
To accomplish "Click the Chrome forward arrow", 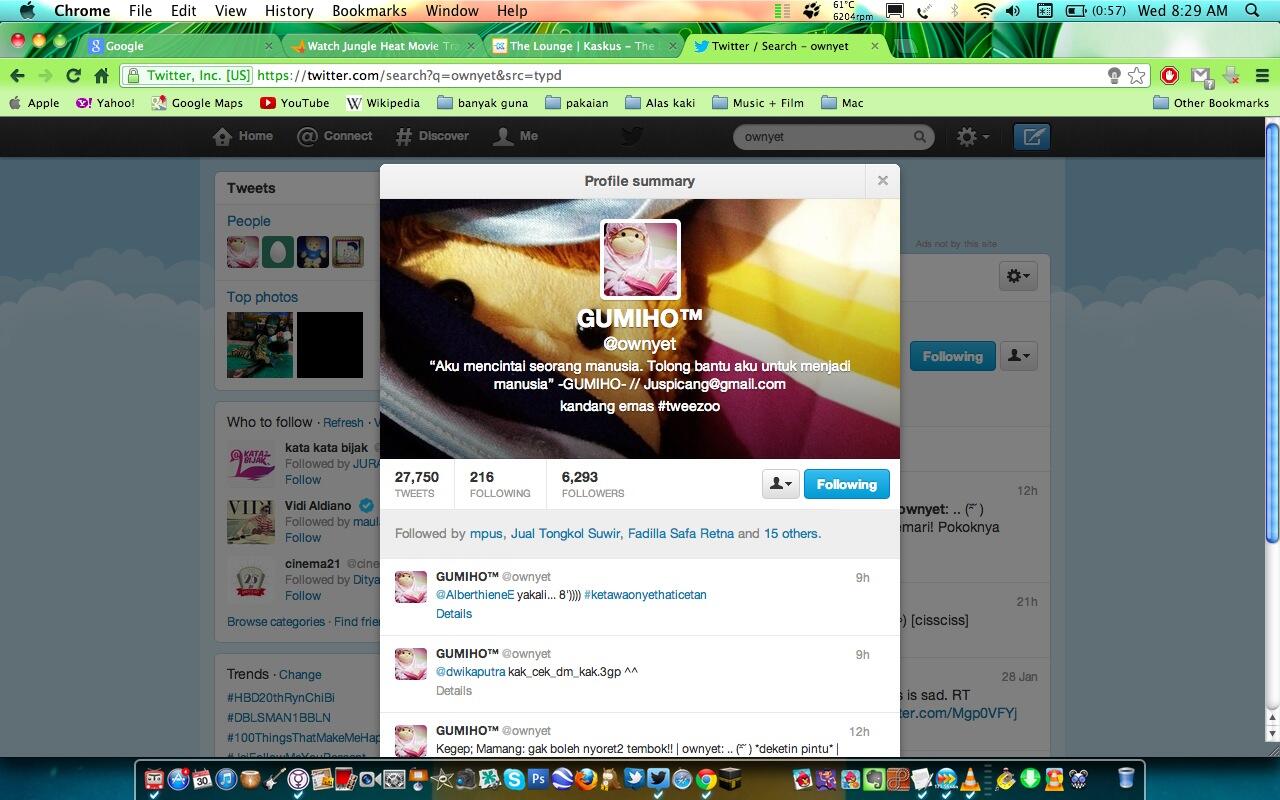I will point(45,75).
